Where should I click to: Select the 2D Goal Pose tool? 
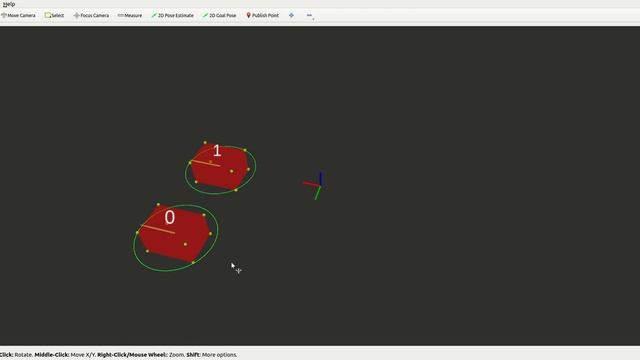220,15
